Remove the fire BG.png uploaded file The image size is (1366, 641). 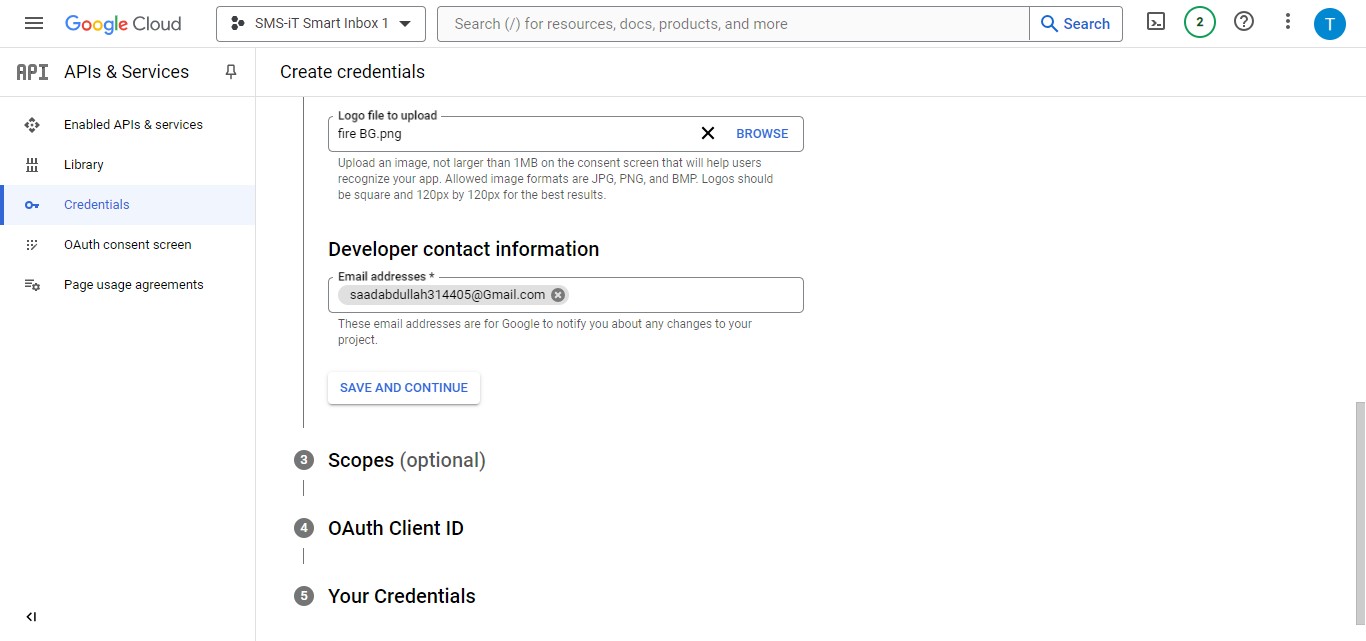coord(708,132)
